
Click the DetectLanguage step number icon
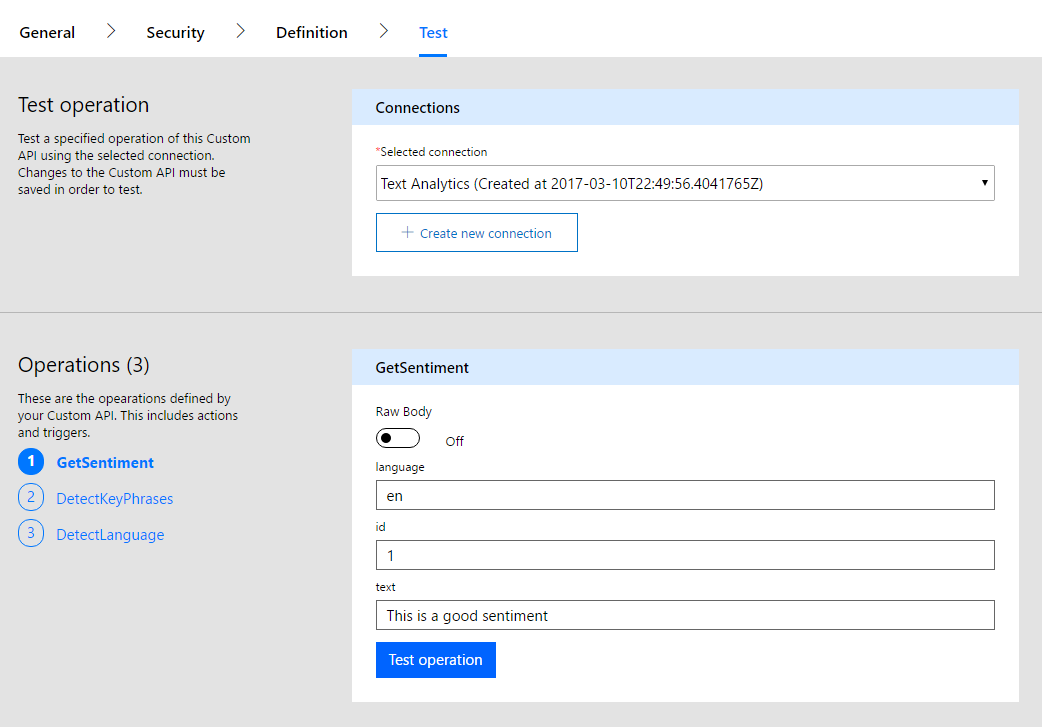(x=29, y=533)
